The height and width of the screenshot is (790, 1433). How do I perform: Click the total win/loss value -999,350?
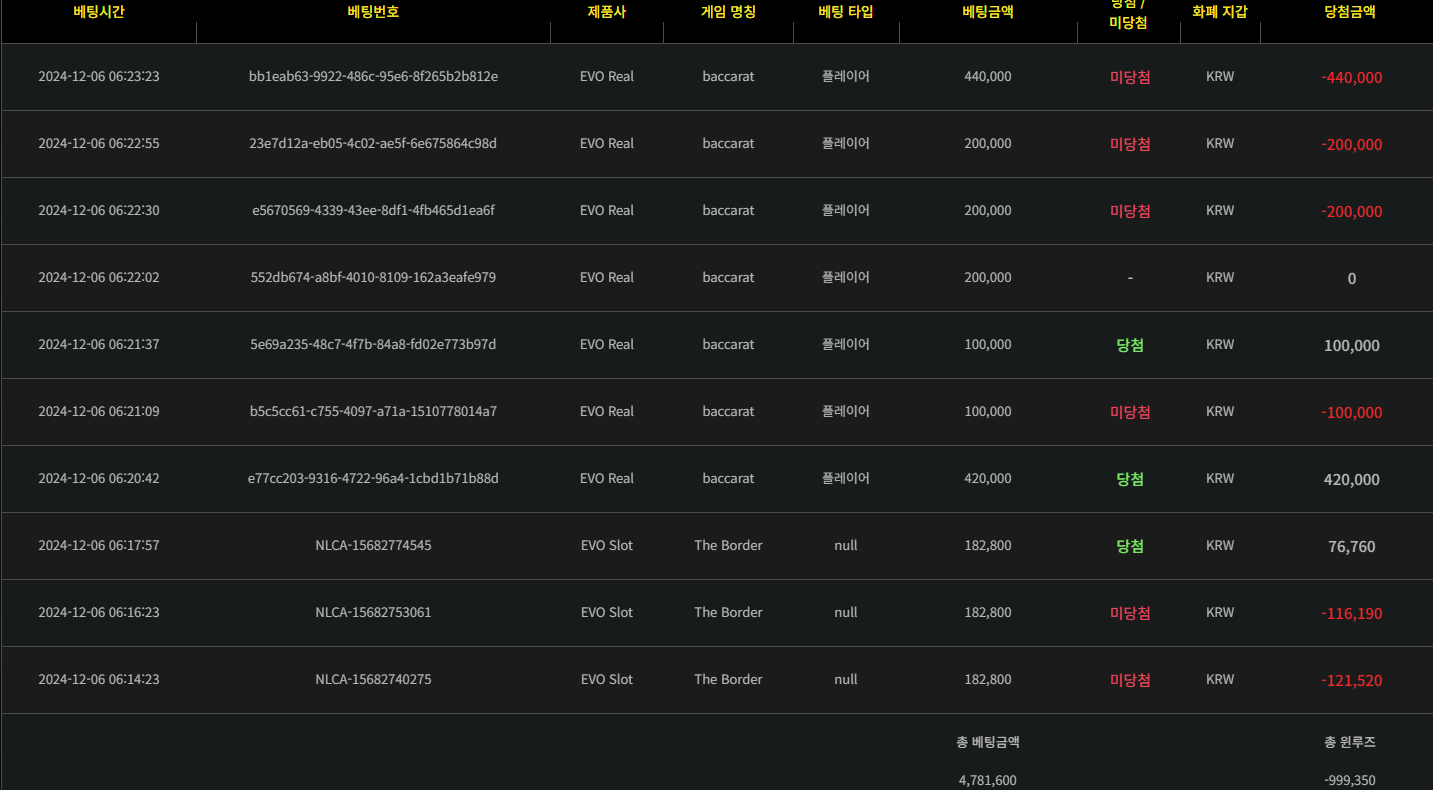pos(1349,780)
